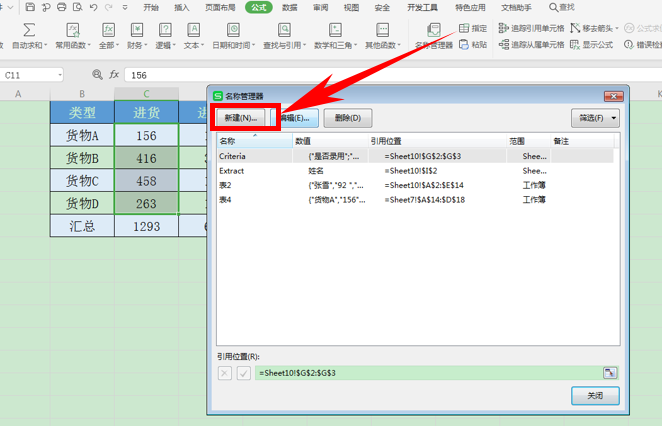Screen dimensions: 664x426
Task: Switch to the 插入 tab
Action: (182, 7)
